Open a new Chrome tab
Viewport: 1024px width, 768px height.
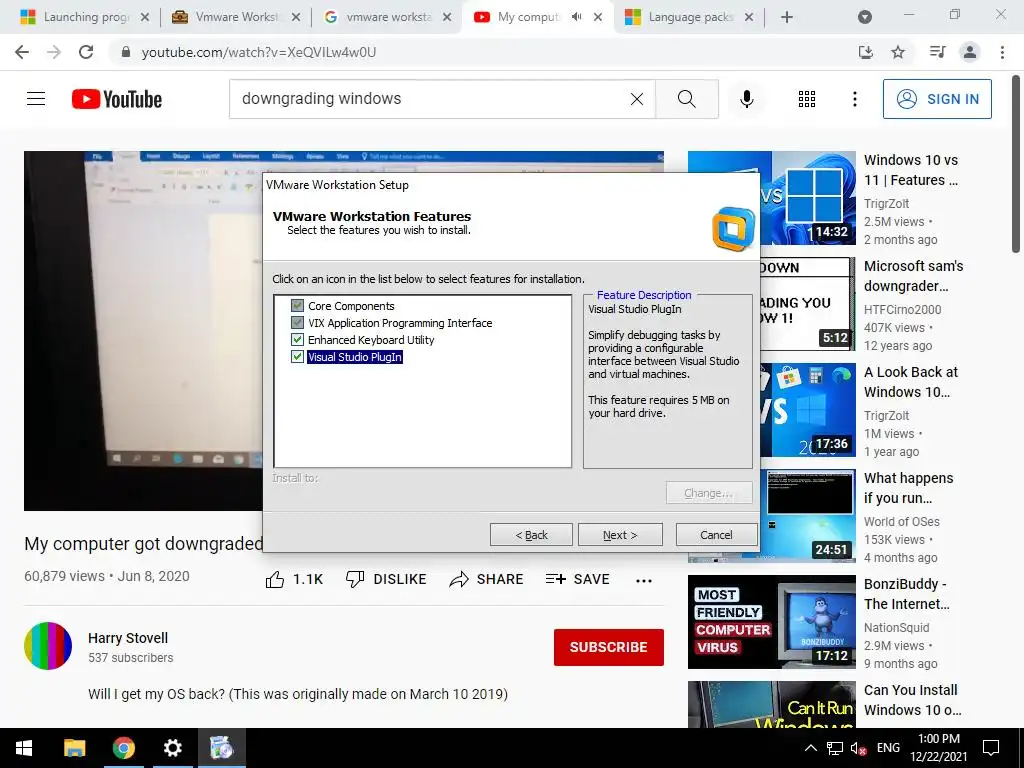(787, 17)
